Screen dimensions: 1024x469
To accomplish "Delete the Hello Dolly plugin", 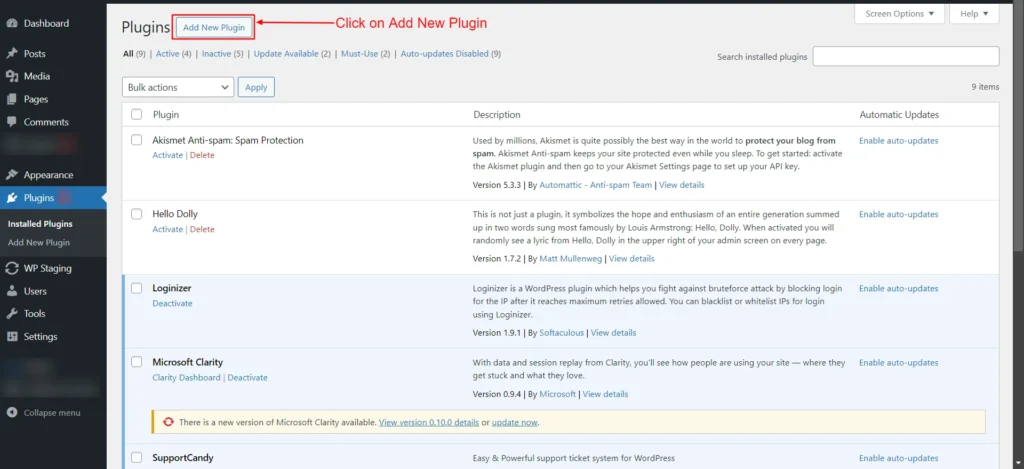I will pyautogui.click(x=202, y=229).
